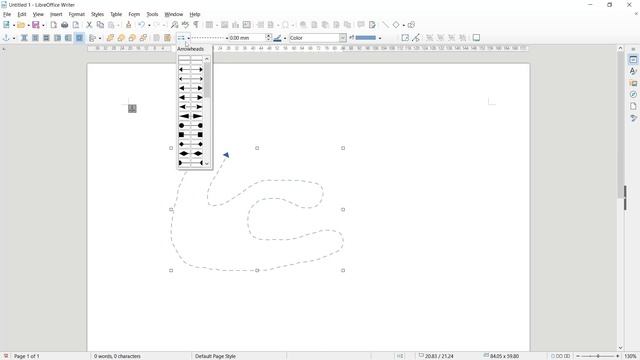Click the Send to Back icon
This screenshot has height=360, width=640.
pyautogui.click(x=143, y=38)
